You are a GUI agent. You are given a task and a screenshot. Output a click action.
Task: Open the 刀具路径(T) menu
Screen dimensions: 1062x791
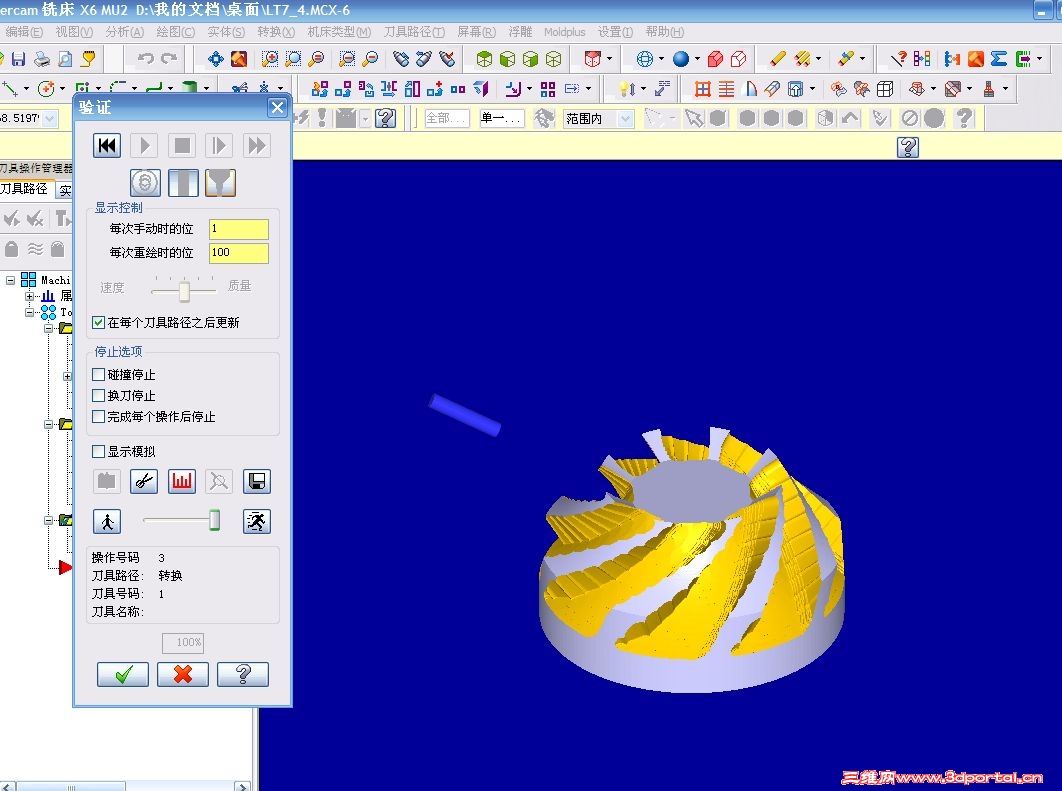pyautogui.click(x=414, y=32)
